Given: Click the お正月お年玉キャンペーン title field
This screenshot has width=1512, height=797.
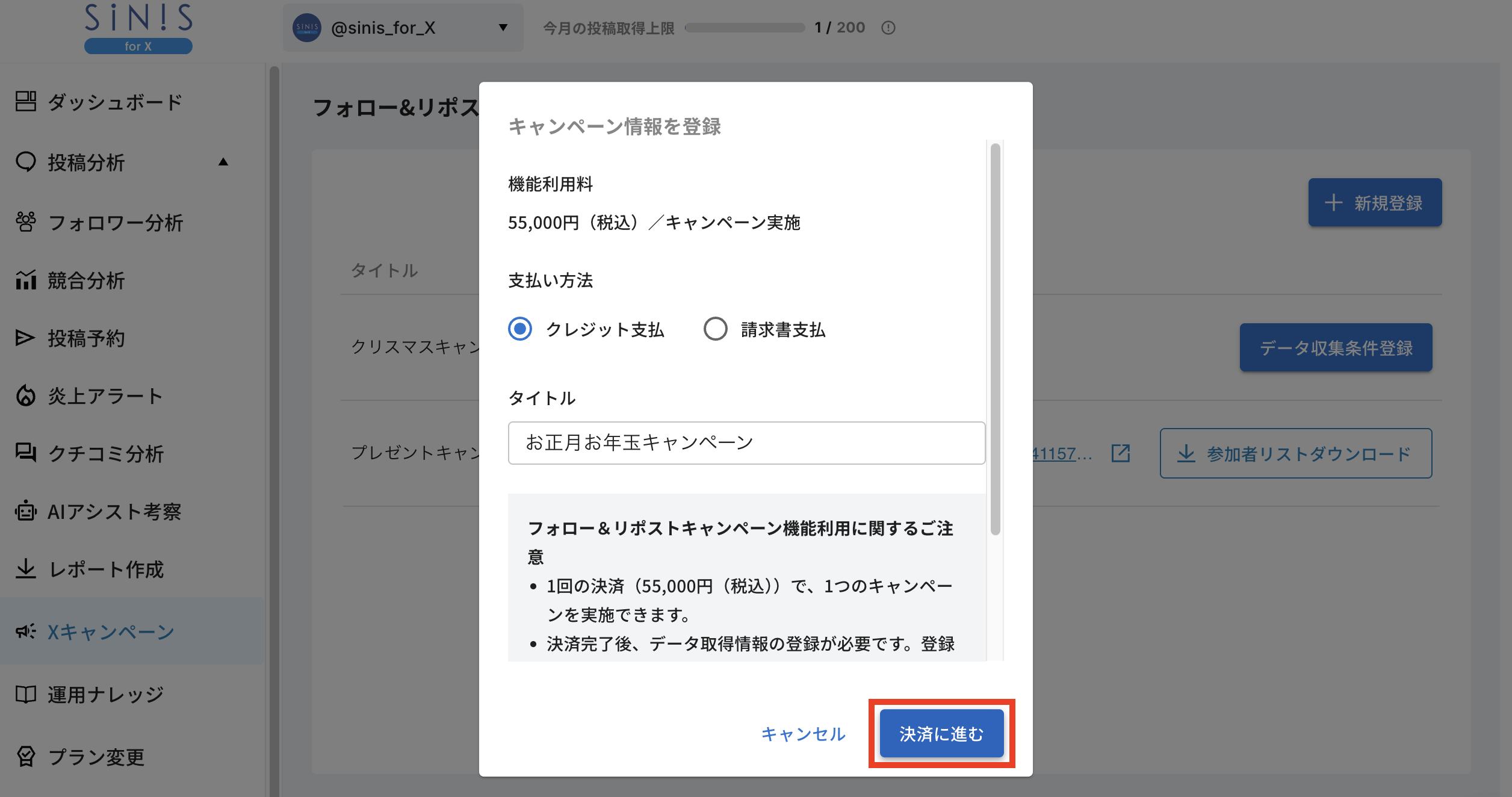Looking at the screenshot, I should click(x=746, y=443).
